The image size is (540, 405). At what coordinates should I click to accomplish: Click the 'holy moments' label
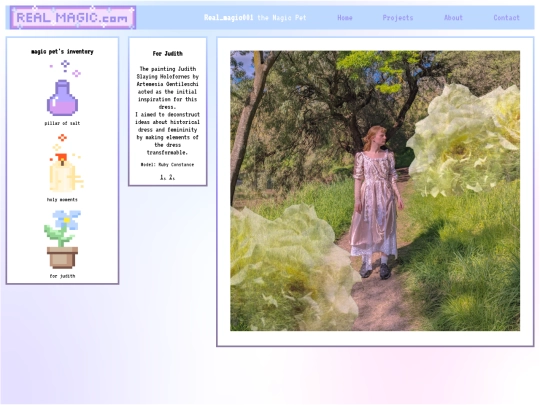point(62,199)
